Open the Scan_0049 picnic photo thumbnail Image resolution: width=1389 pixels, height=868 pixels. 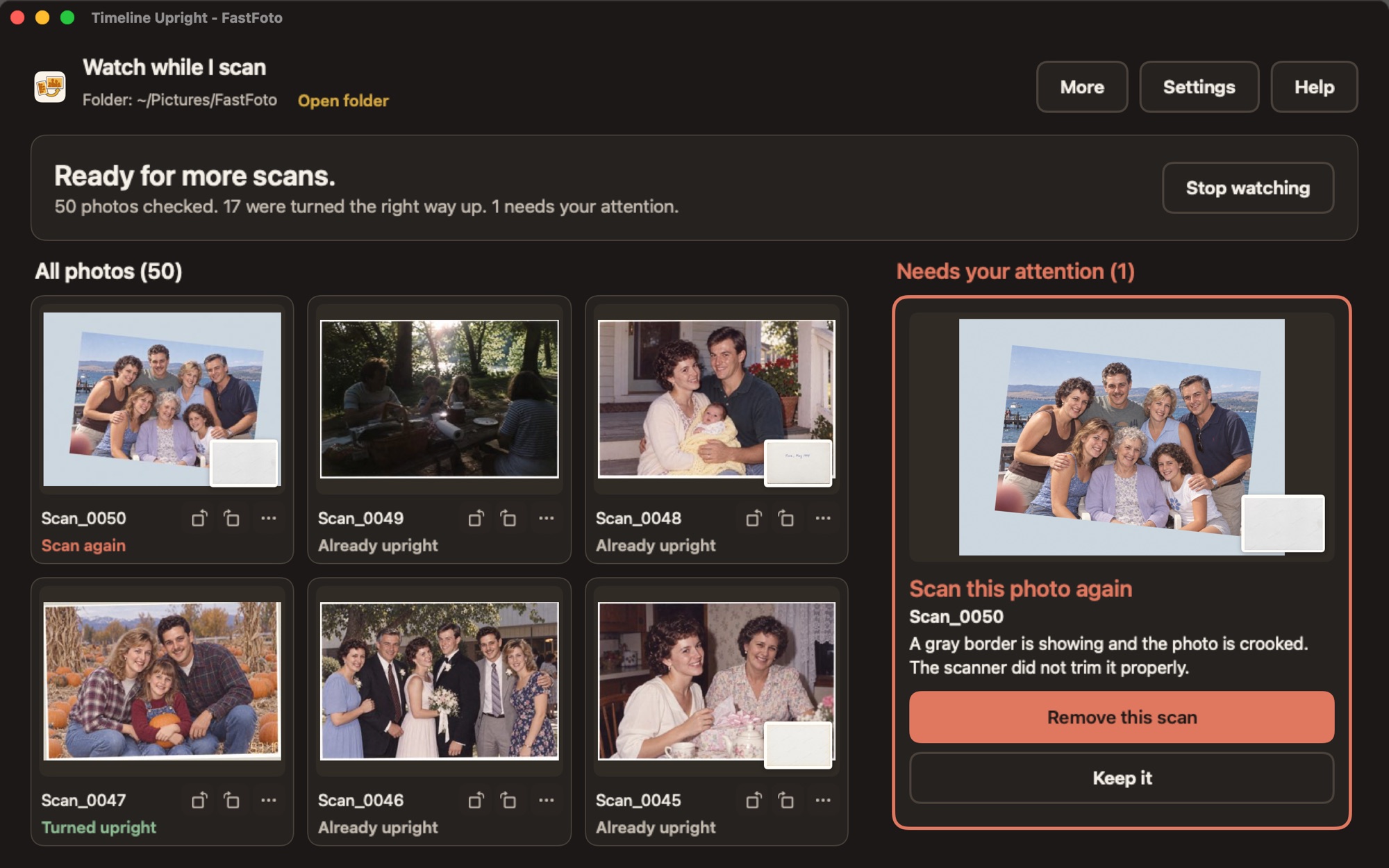(x=439, y=399)
